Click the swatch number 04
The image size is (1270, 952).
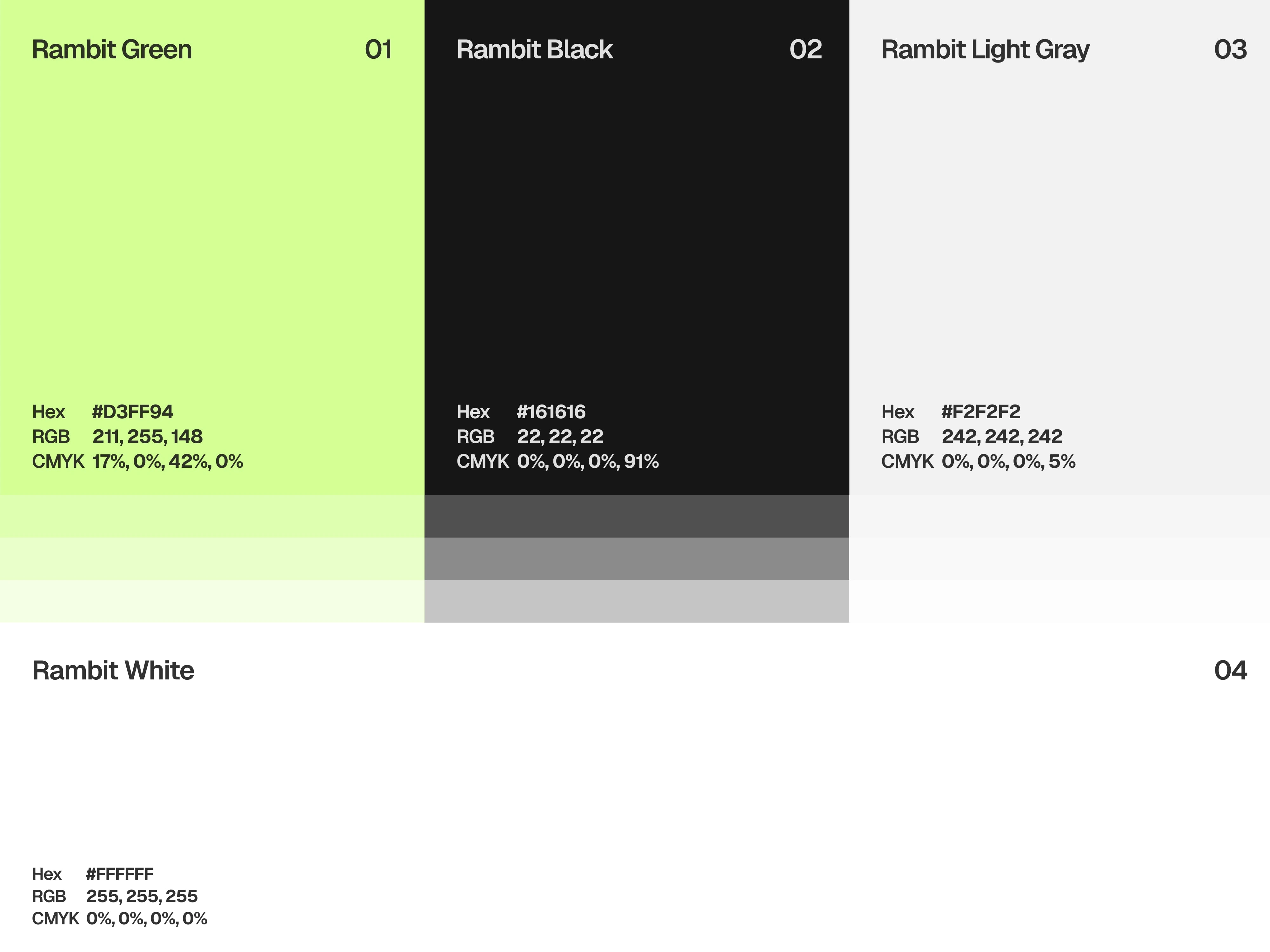pyautogui.click(x=1230, y=670)
